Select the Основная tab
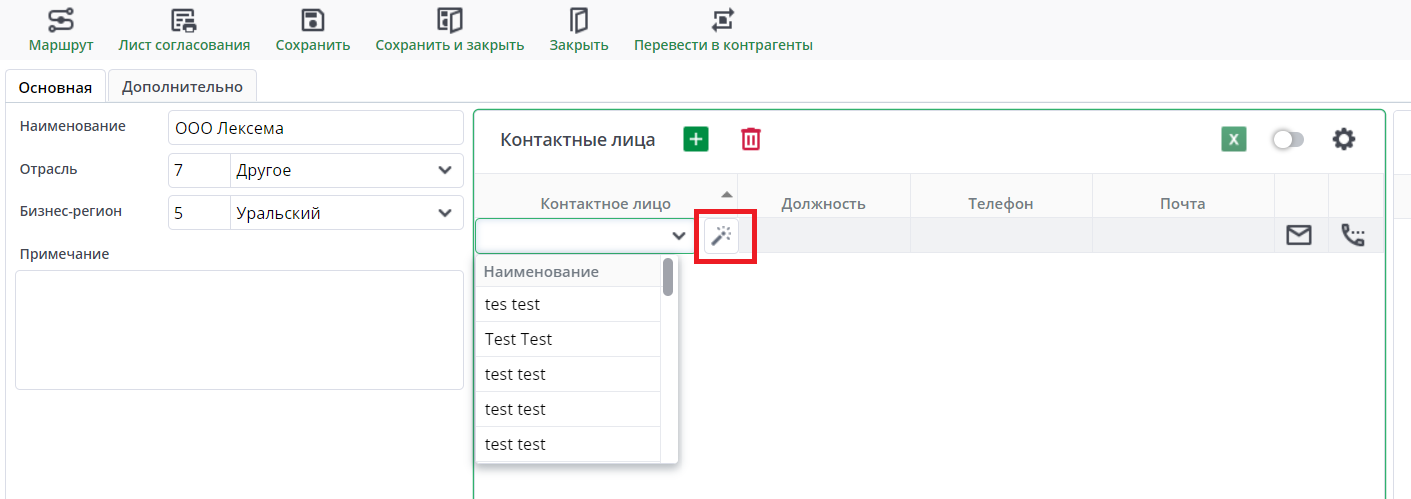 click(x=55, y=87)
